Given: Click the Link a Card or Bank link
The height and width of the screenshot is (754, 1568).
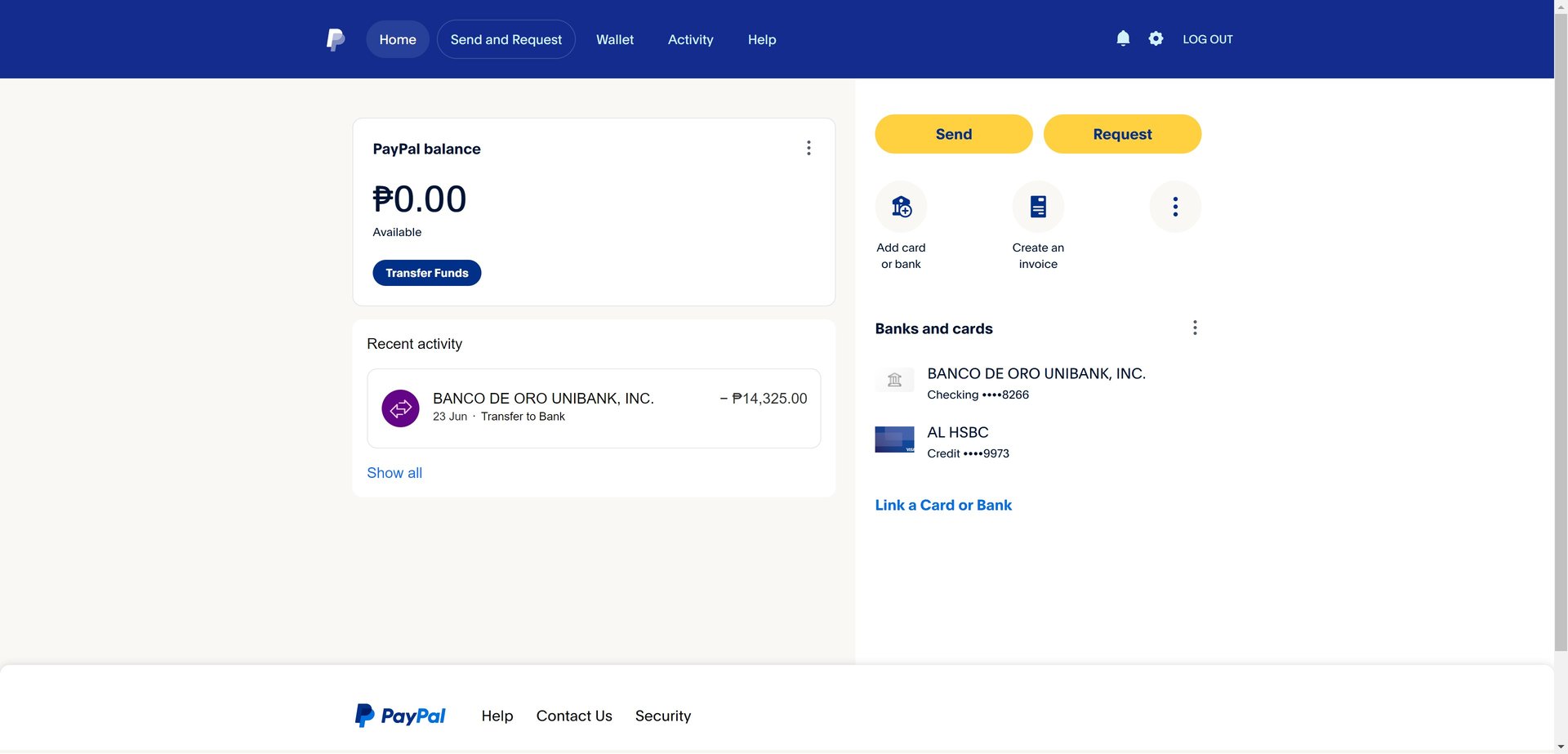Looking at the screenshot, I should tap(943, 505).
